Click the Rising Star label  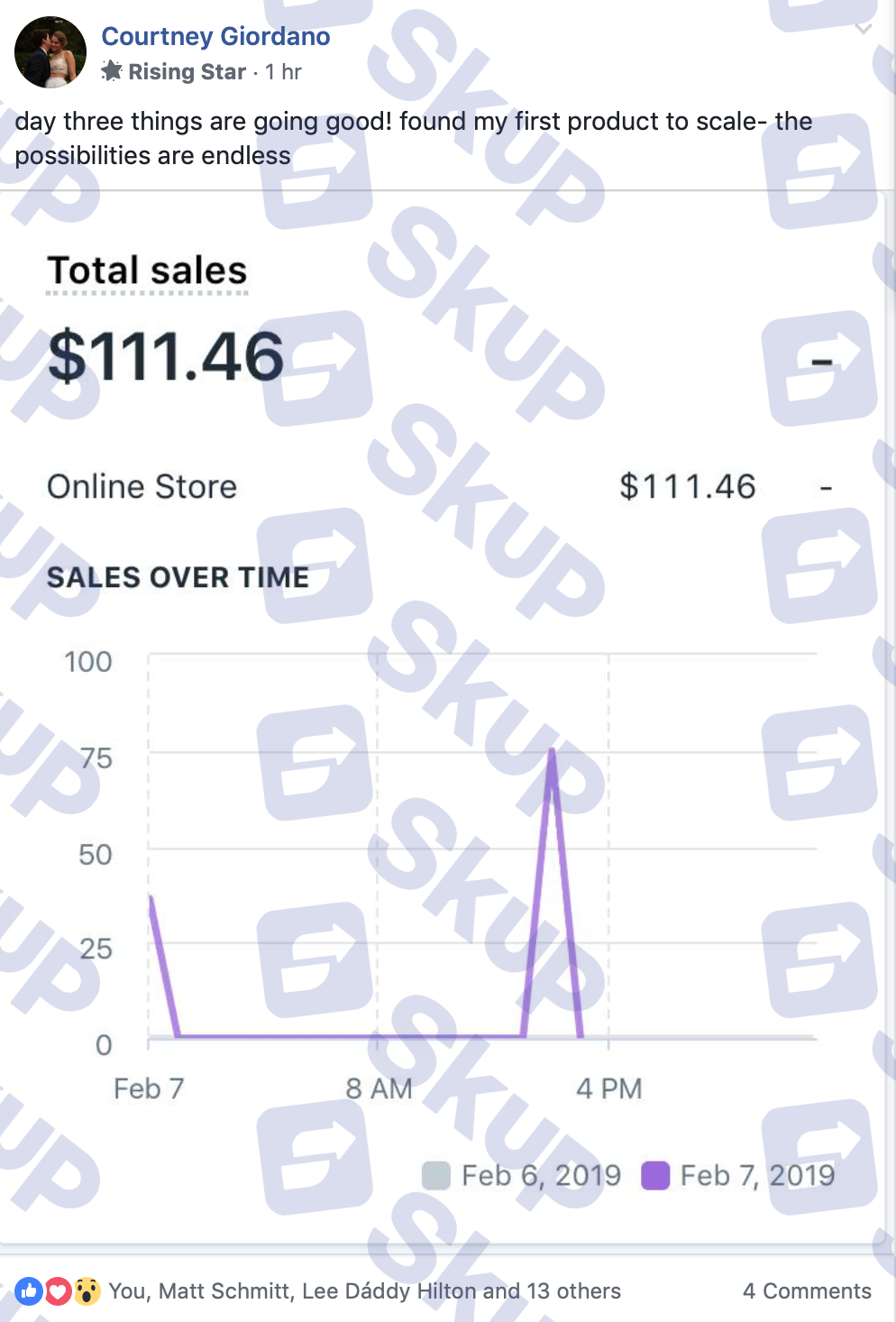click(187, 72)
